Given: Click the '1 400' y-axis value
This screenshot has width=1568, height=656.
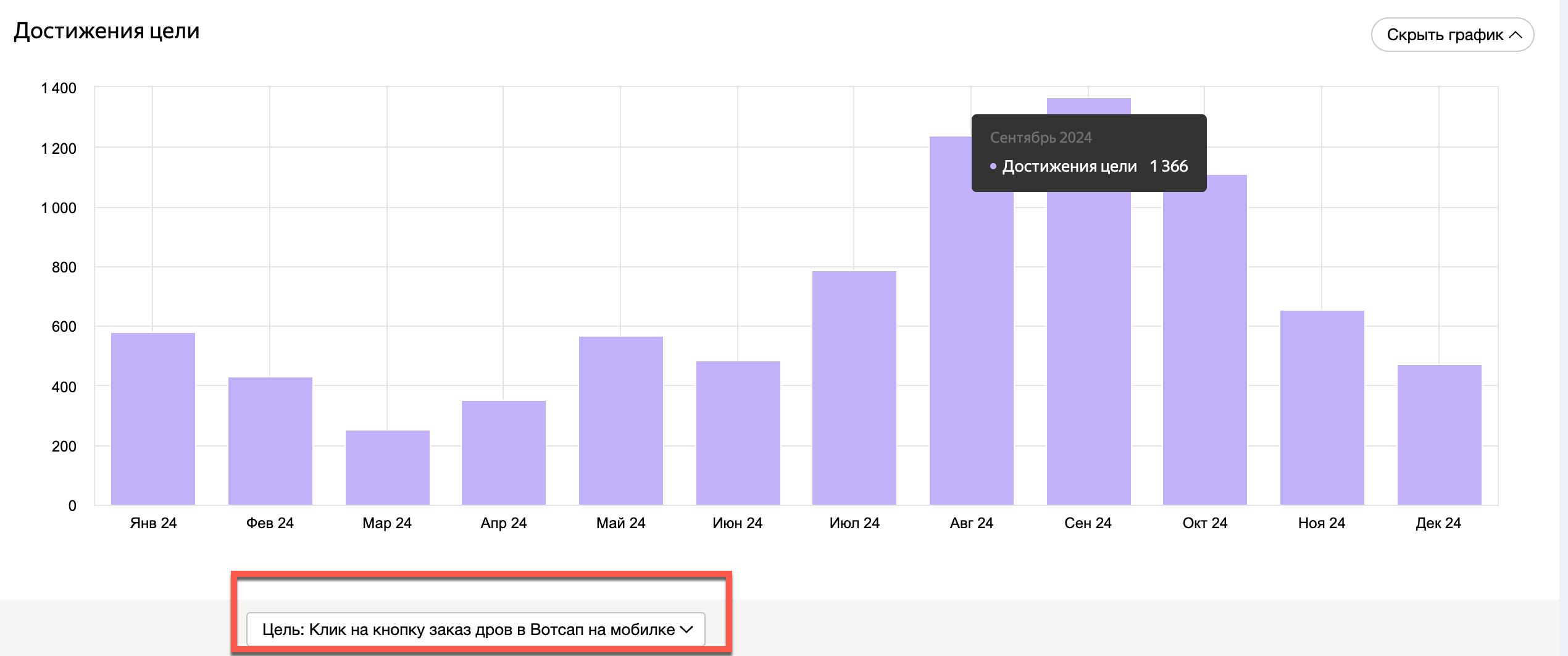Looking at the screenshot, I should tap(59, 88).
